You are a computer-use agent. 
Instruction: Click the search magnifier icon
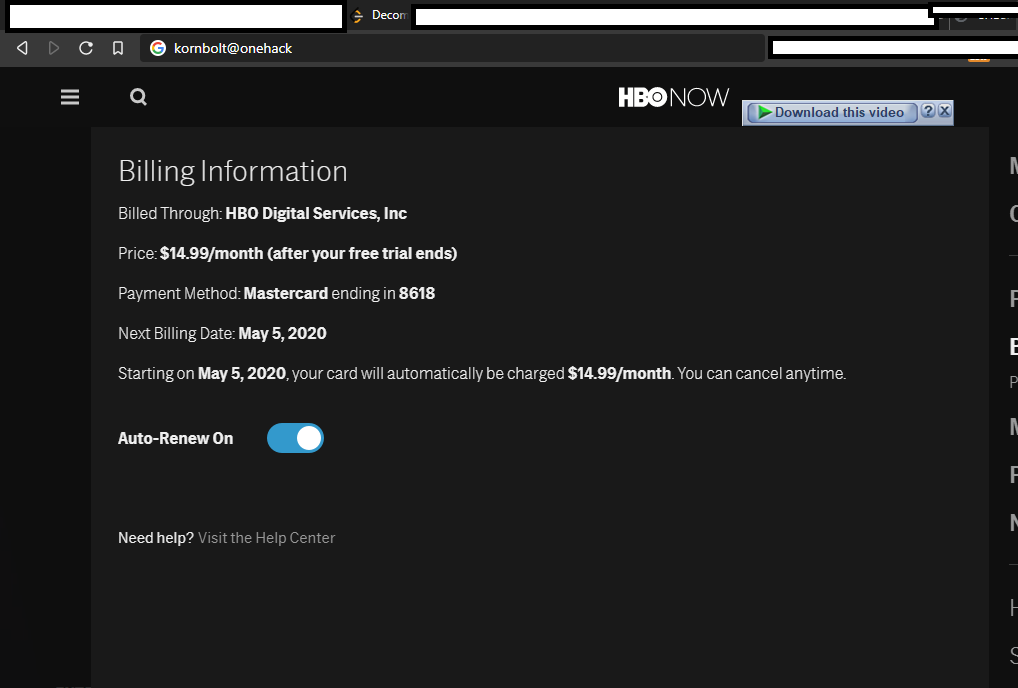[138, 97]
